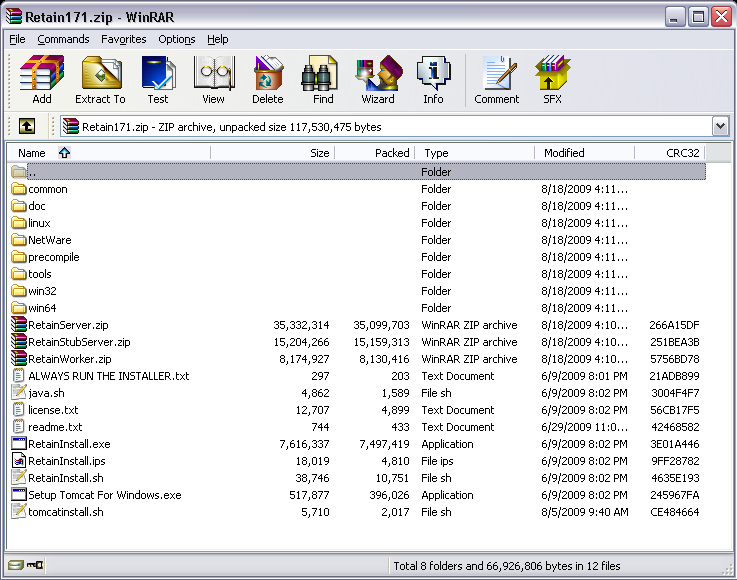Select RetainStubServer.zip file name

(79, 342)
